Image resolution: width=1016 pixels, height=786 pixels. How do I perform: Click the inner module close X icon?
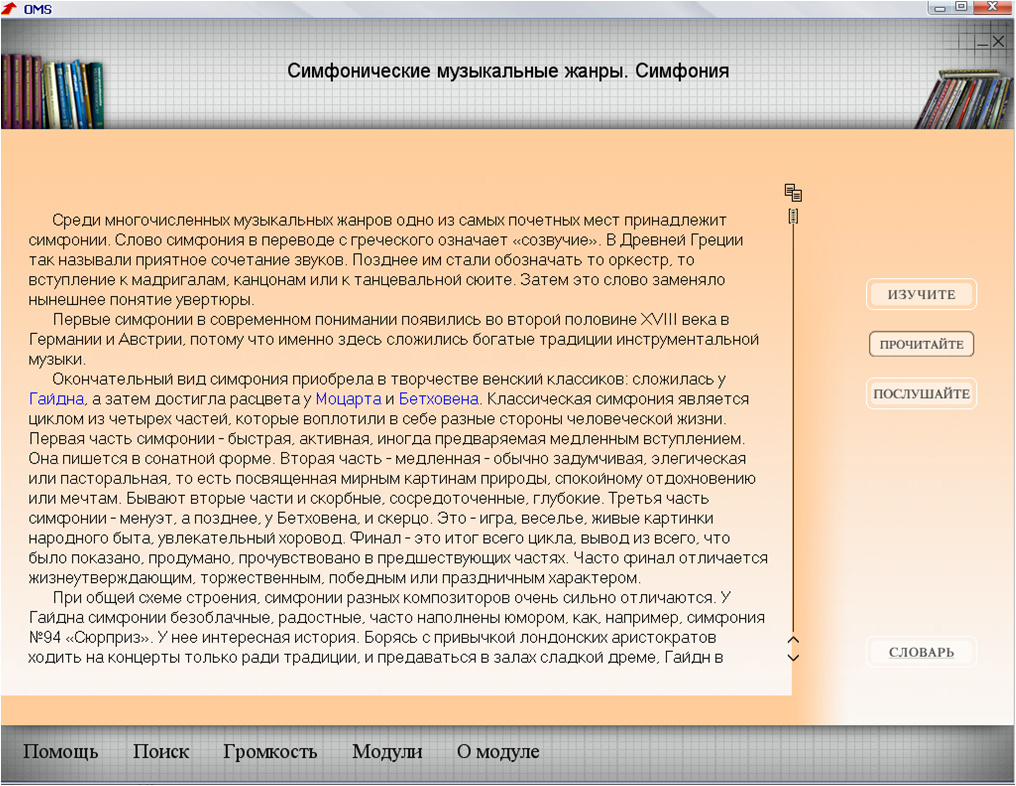[999, 42]
